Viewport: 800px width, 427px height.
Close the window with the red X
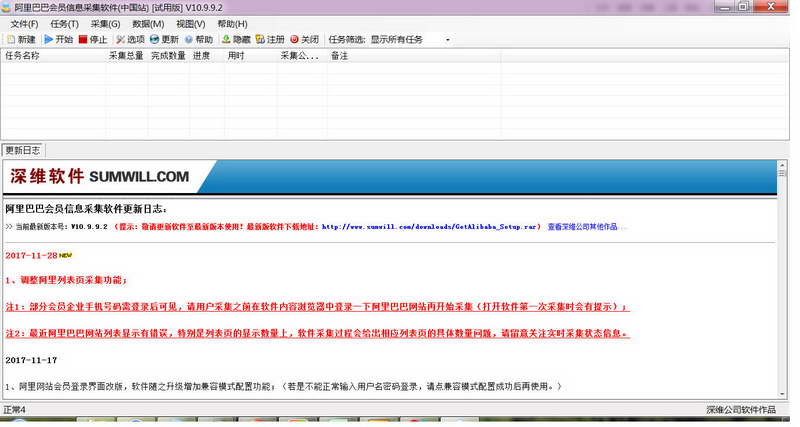770,7
